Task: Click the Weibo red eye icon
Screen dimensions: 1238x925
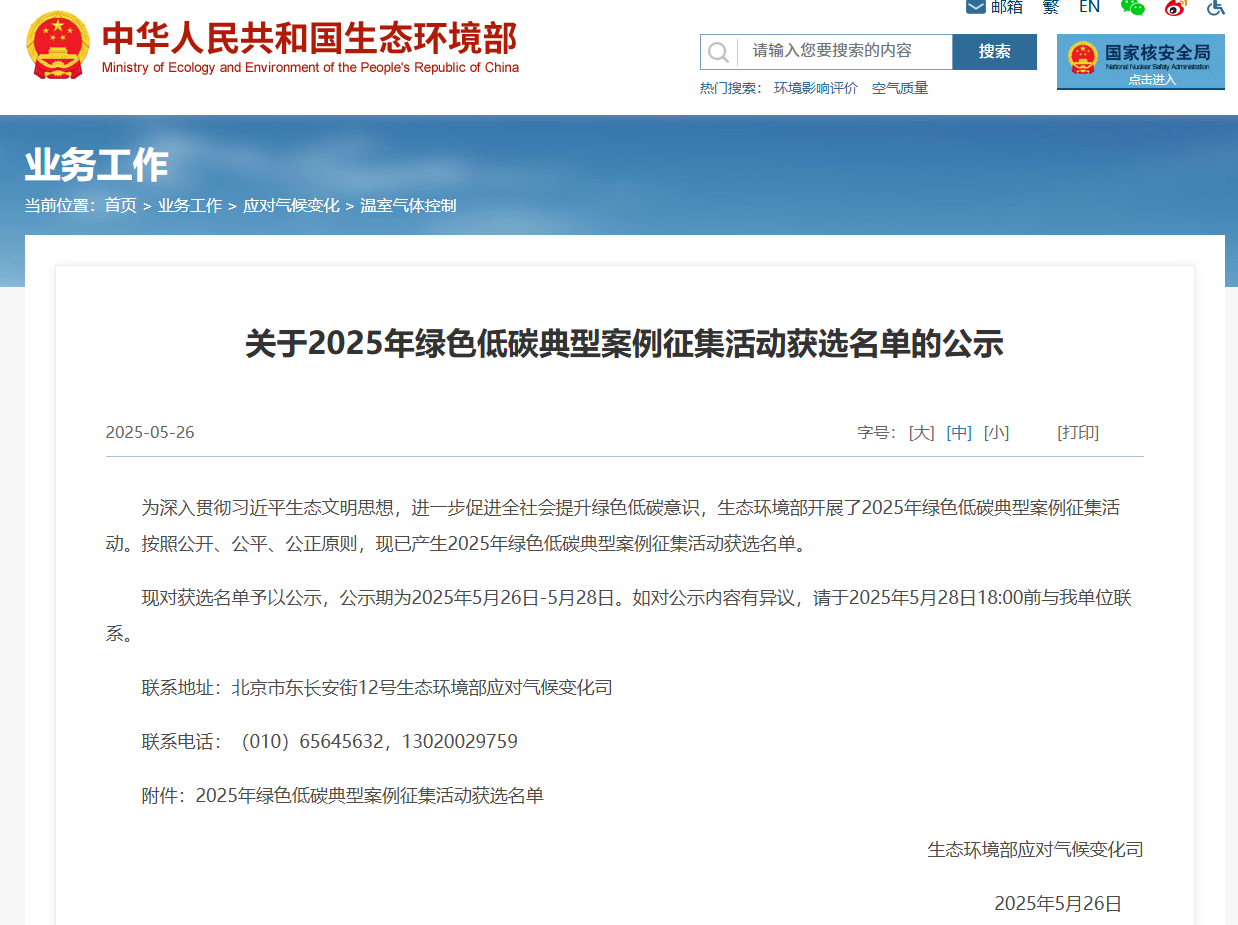Action: click(1175, 8)
